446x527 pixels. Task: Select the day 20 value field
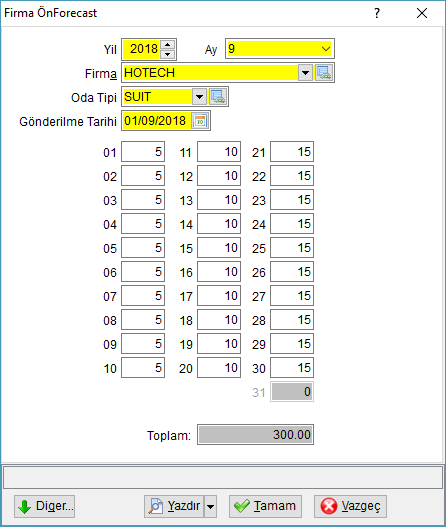coord(219,368)
